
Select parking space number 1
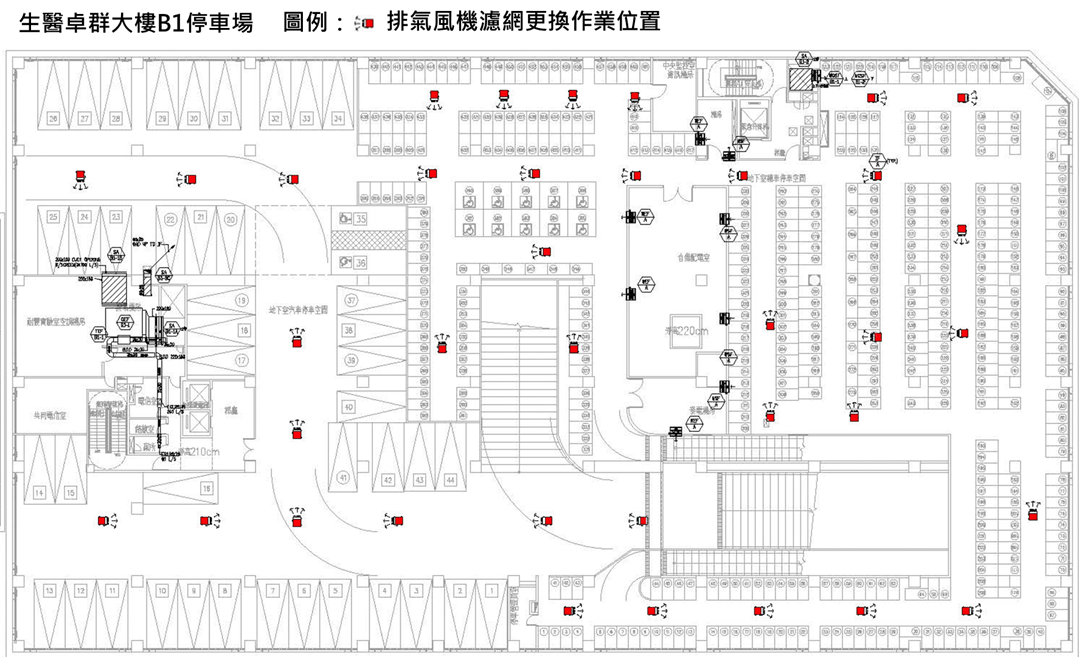(490, 591)
